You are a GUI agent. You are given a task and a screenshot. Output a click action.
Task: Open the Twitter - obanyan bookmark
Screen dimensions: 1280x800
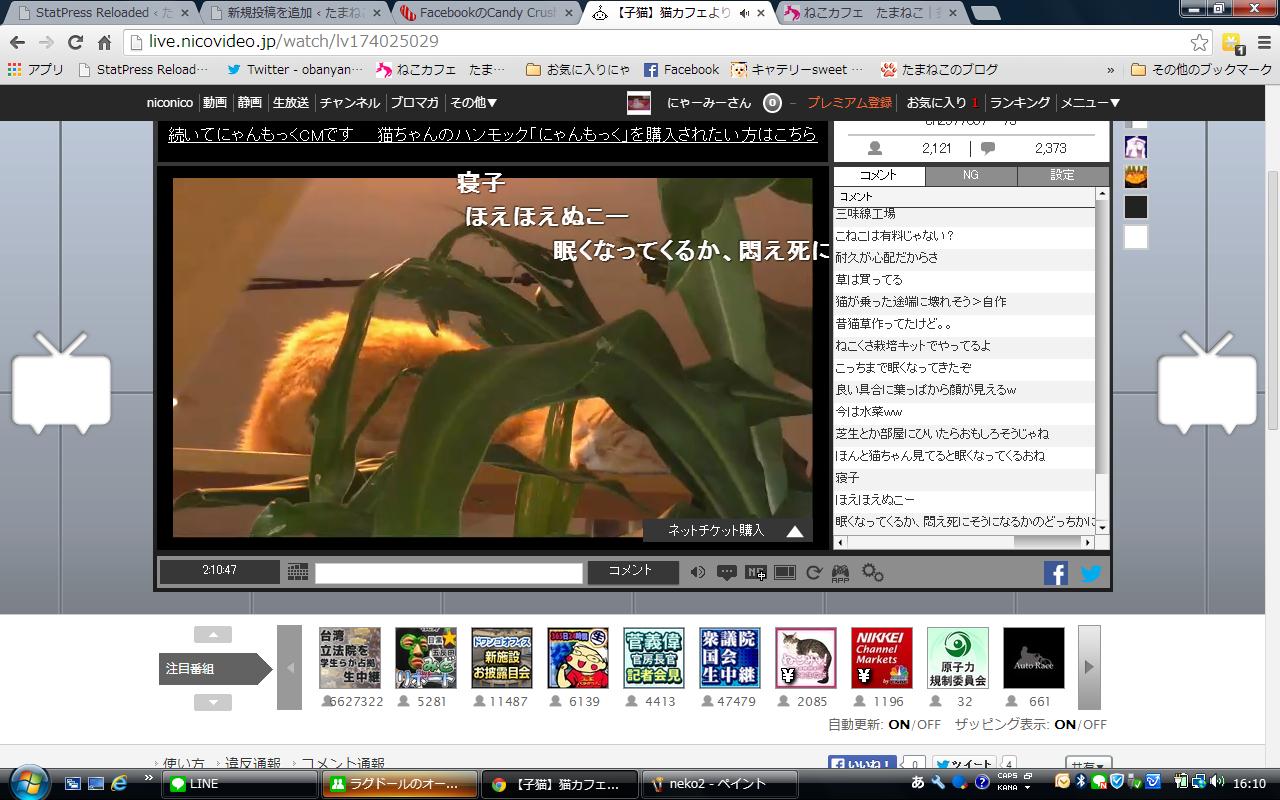tap(295, 70)
